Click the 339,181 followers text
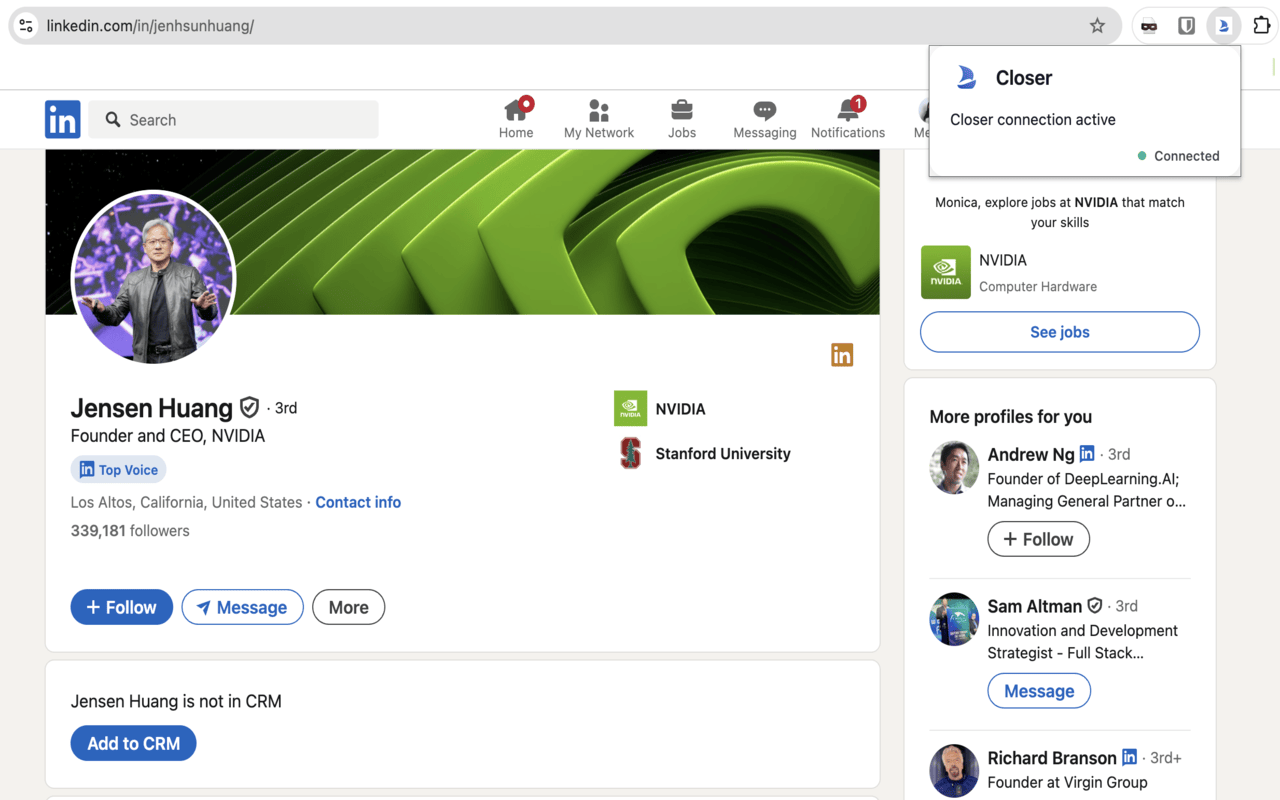 click(130, 531)
